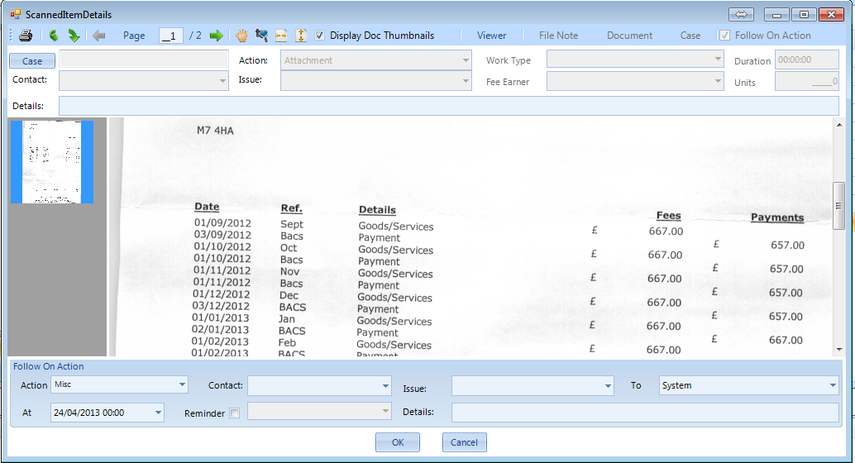Click the page number input field
Image resolution: width=855 pixels, height=463 pixels.
click(x=171, y=36)
